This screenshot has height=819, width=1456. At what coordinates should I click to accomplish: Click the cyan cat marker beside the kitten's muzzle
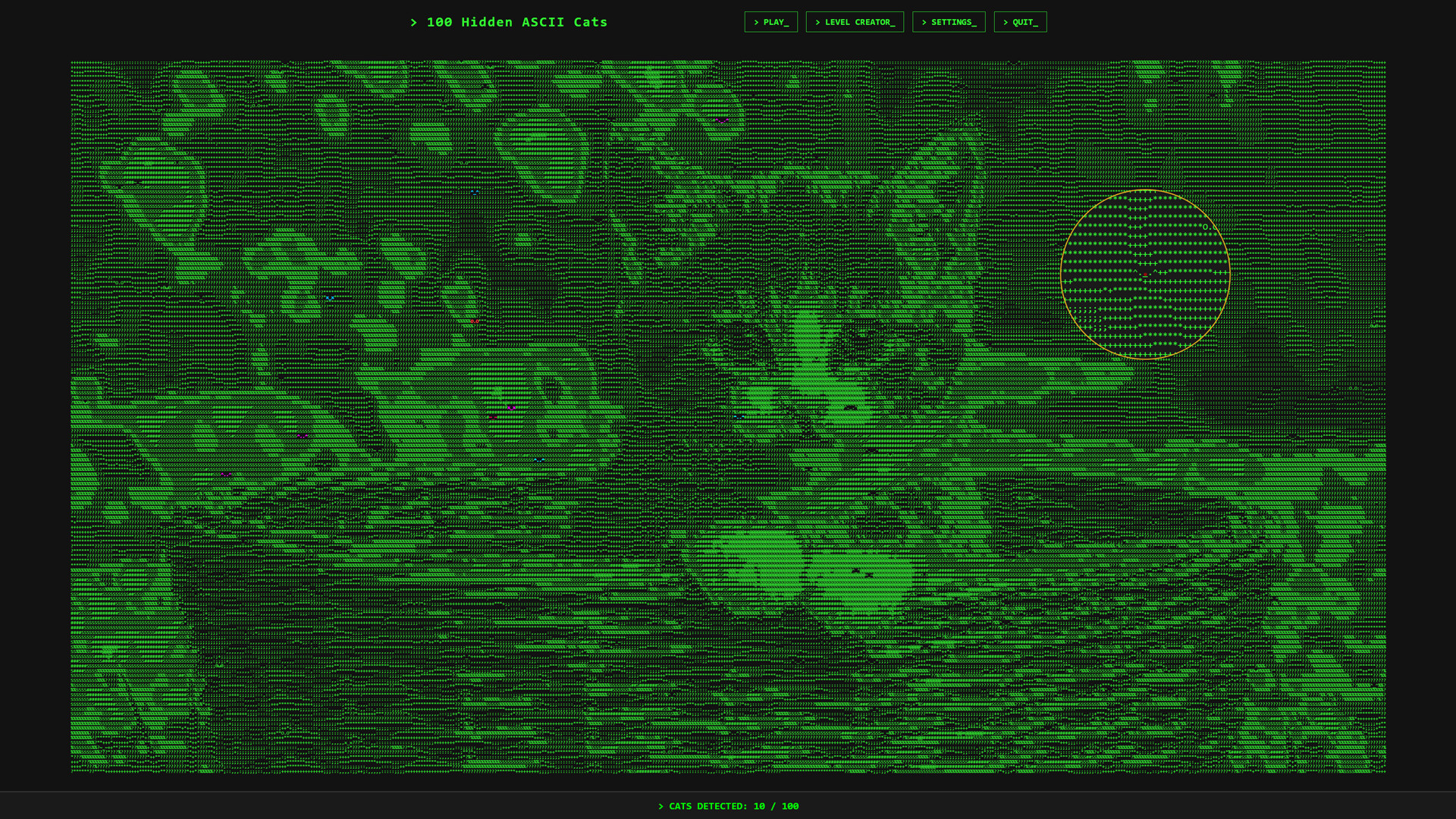pyautogui.click(x=739, y=416)
